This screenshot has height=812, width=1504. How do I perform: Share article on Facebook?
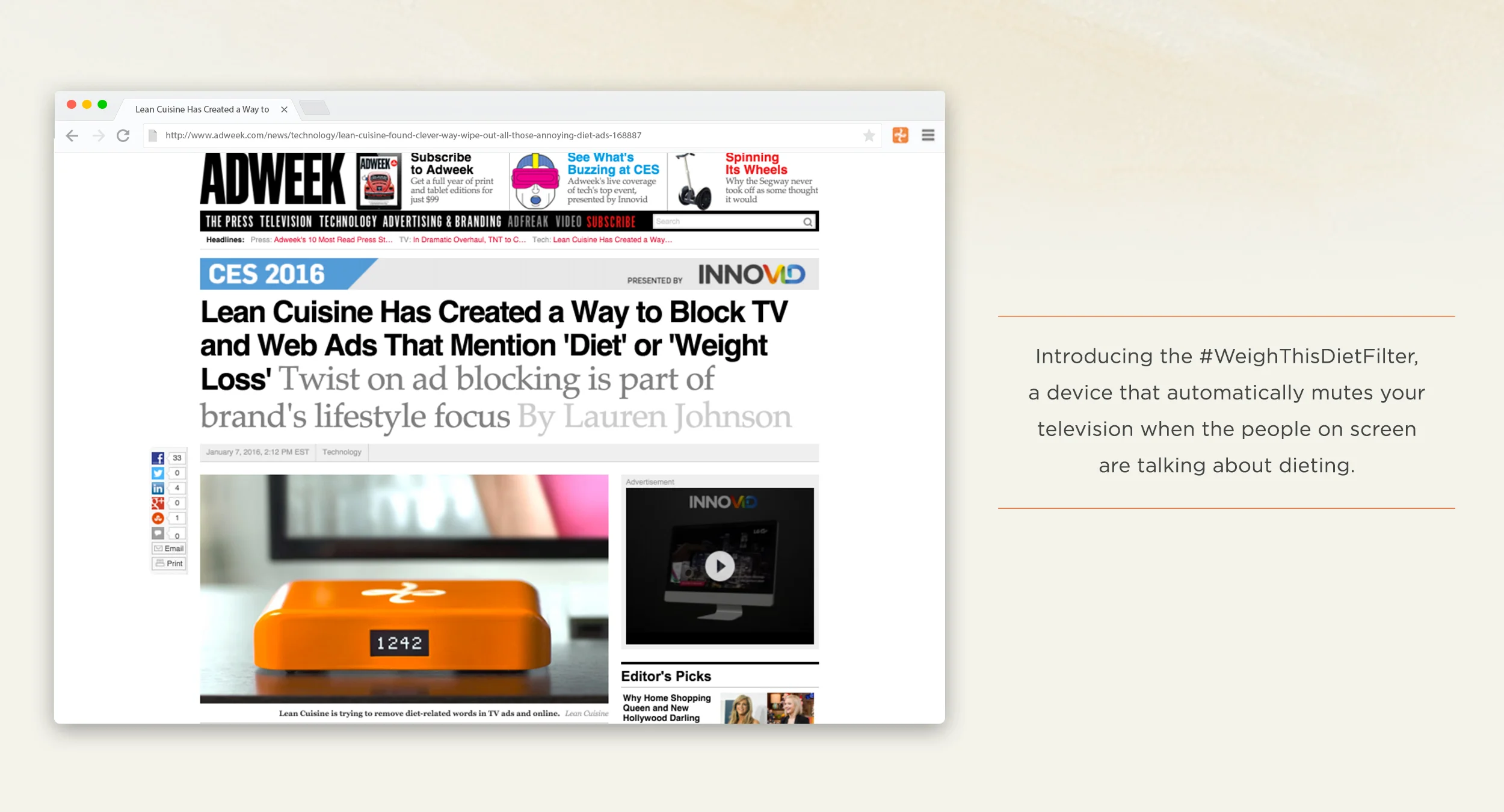point(158,458)
